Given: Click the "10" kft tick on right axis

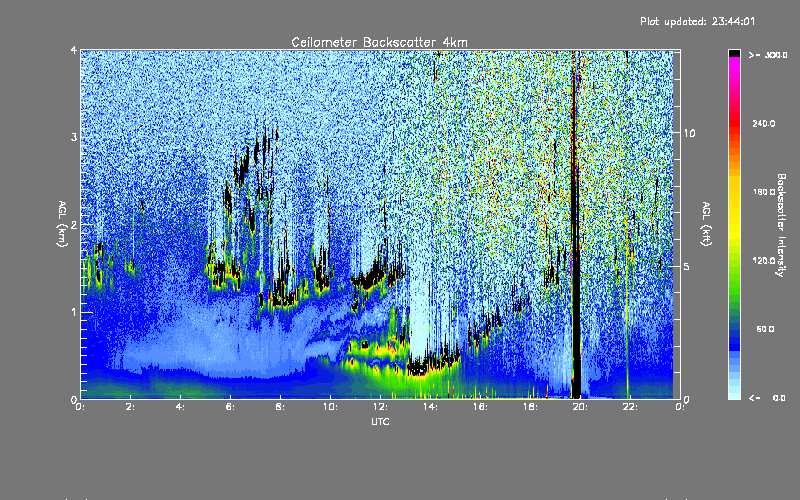Looking at the screenshot, I should tap(689, 133).
